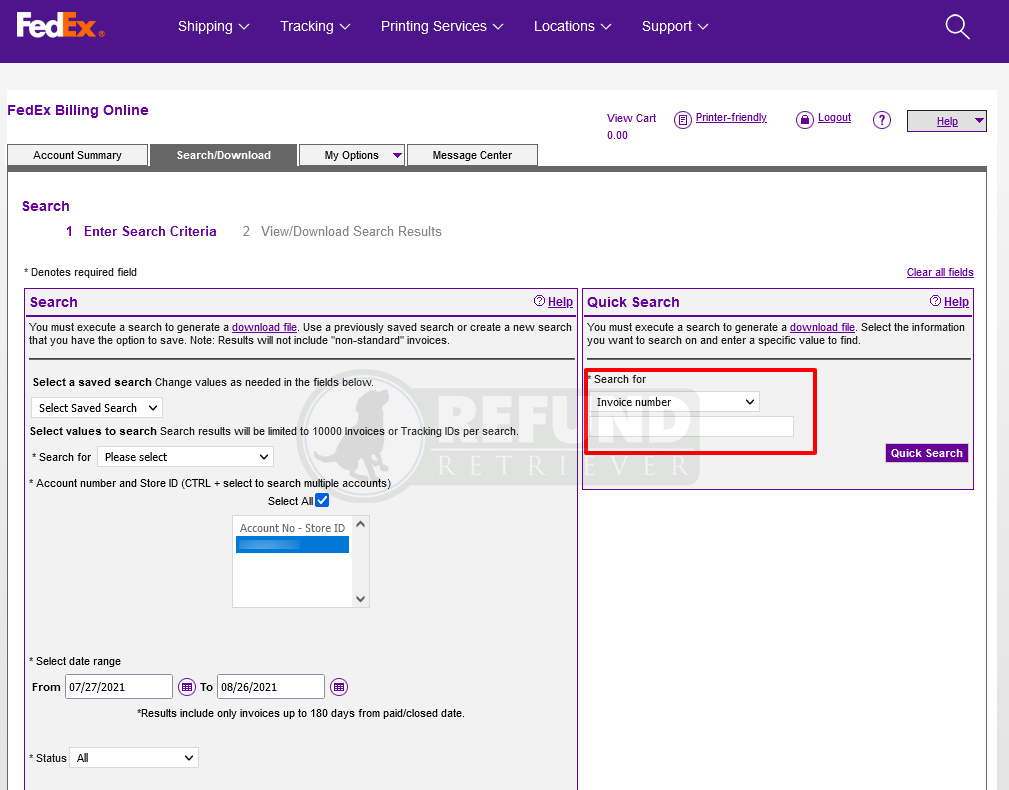Click the account list scroll down arrow
The height and width of the screenshot is (790, 1009).
click(x=360, y=599)
